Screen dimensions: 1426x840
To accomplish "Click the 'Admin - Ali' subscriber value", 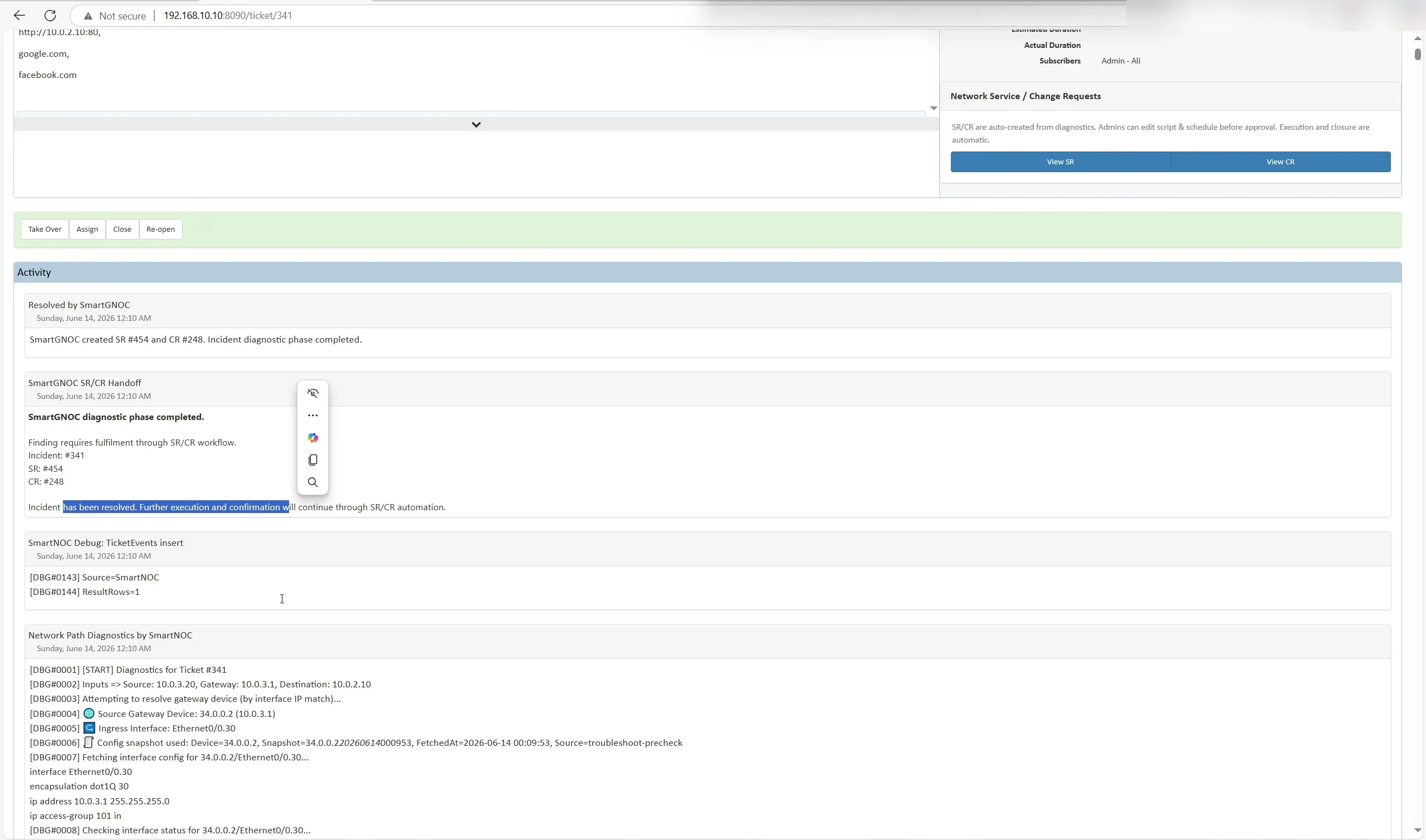I will [1120, 61].
